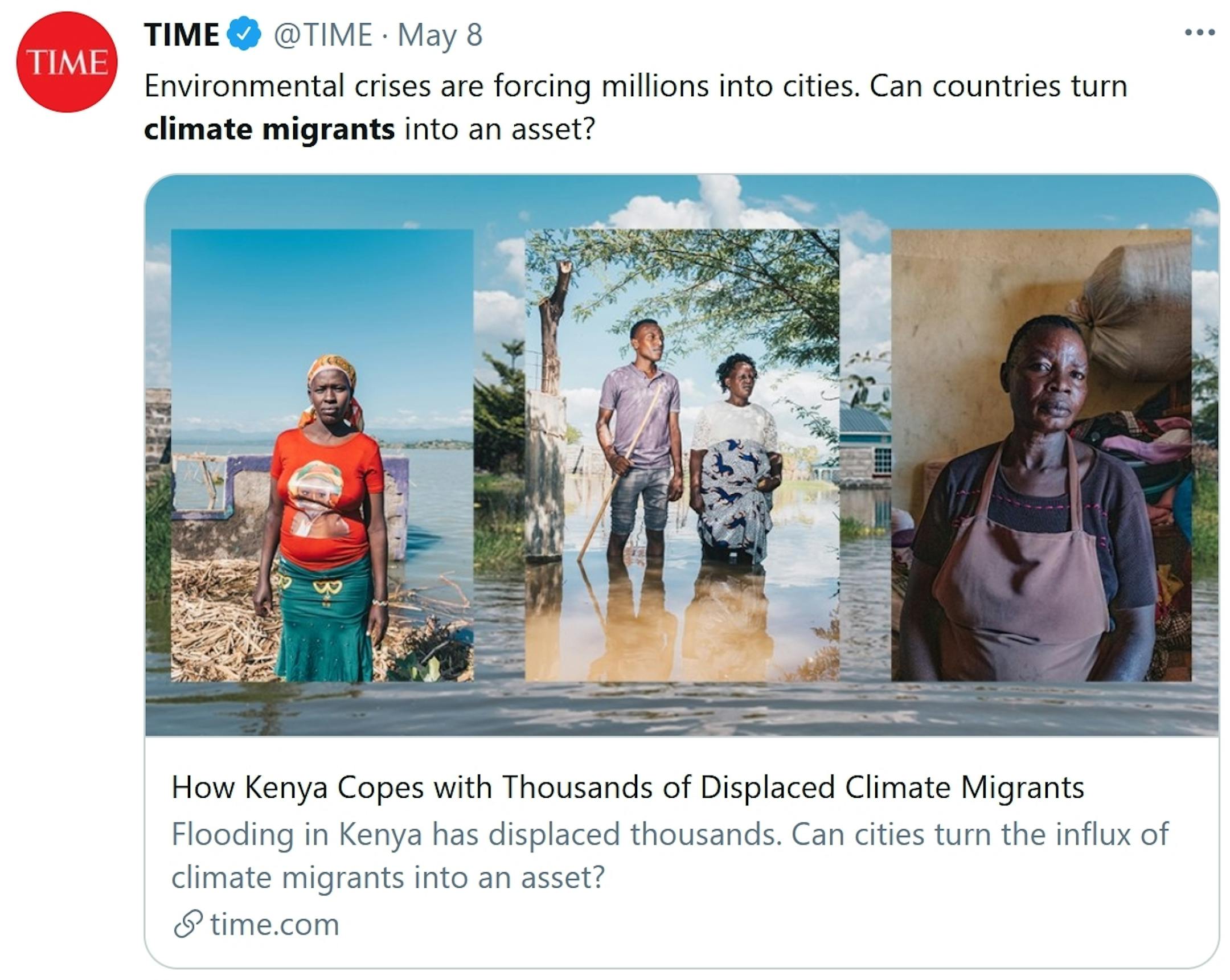Viewport: 1230px width, 980px height.
Task: Click the time.com domain text
Action: point(274,924)
